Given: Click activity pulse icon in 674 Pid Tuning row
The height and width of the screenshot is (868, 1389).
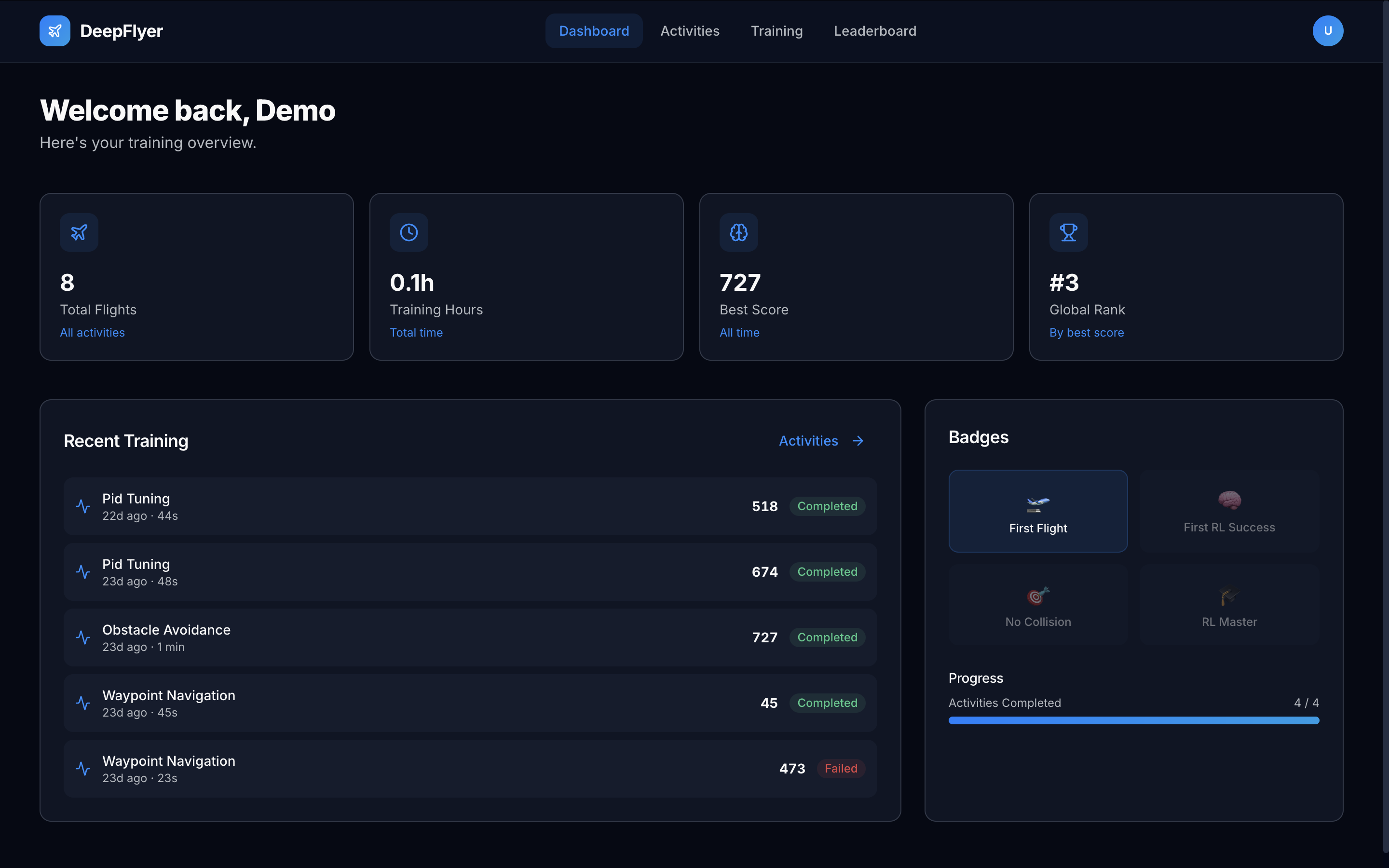Looking at the screenshot, I should click(x=83, y=572).
